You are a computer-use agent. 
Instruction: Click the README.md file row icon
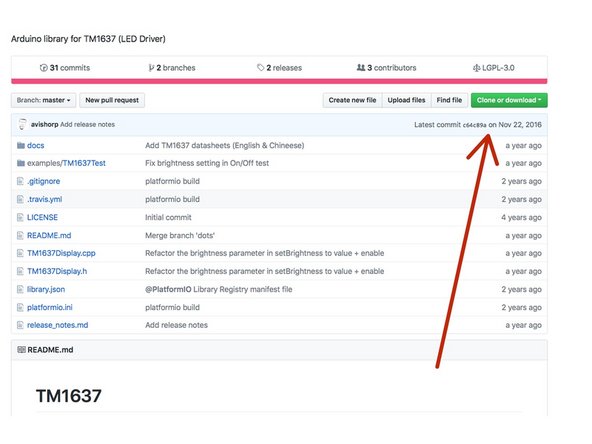click(20, 236)
